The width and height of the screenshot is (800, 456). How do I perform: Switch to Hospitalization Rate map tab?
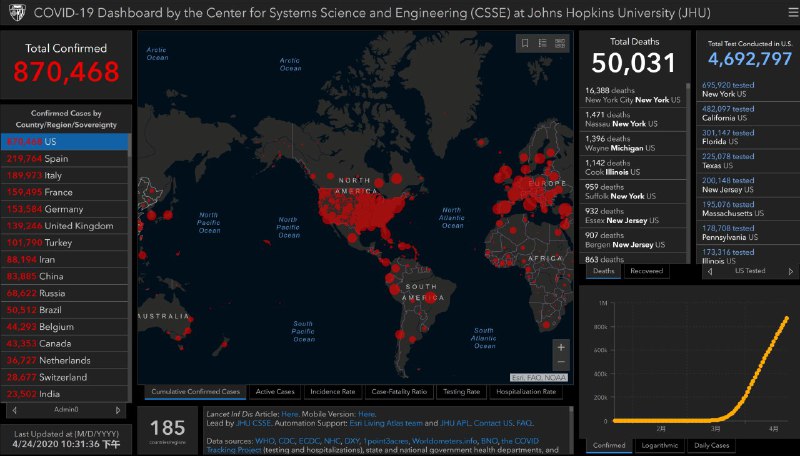pos(526,392)
